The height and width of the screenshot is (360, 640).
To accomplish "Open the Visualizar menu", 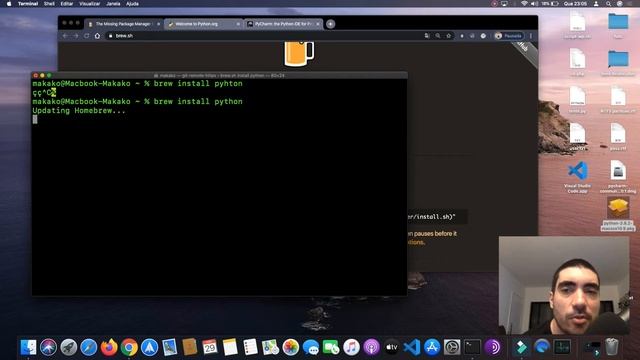I will pyautogui.click(x=90, y=4).
